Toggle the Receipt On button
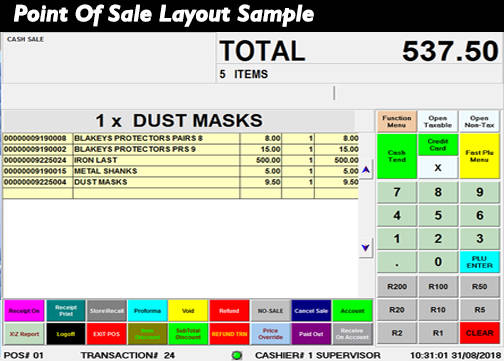This screenshot has height=361, width=504. tap(24, 311)
